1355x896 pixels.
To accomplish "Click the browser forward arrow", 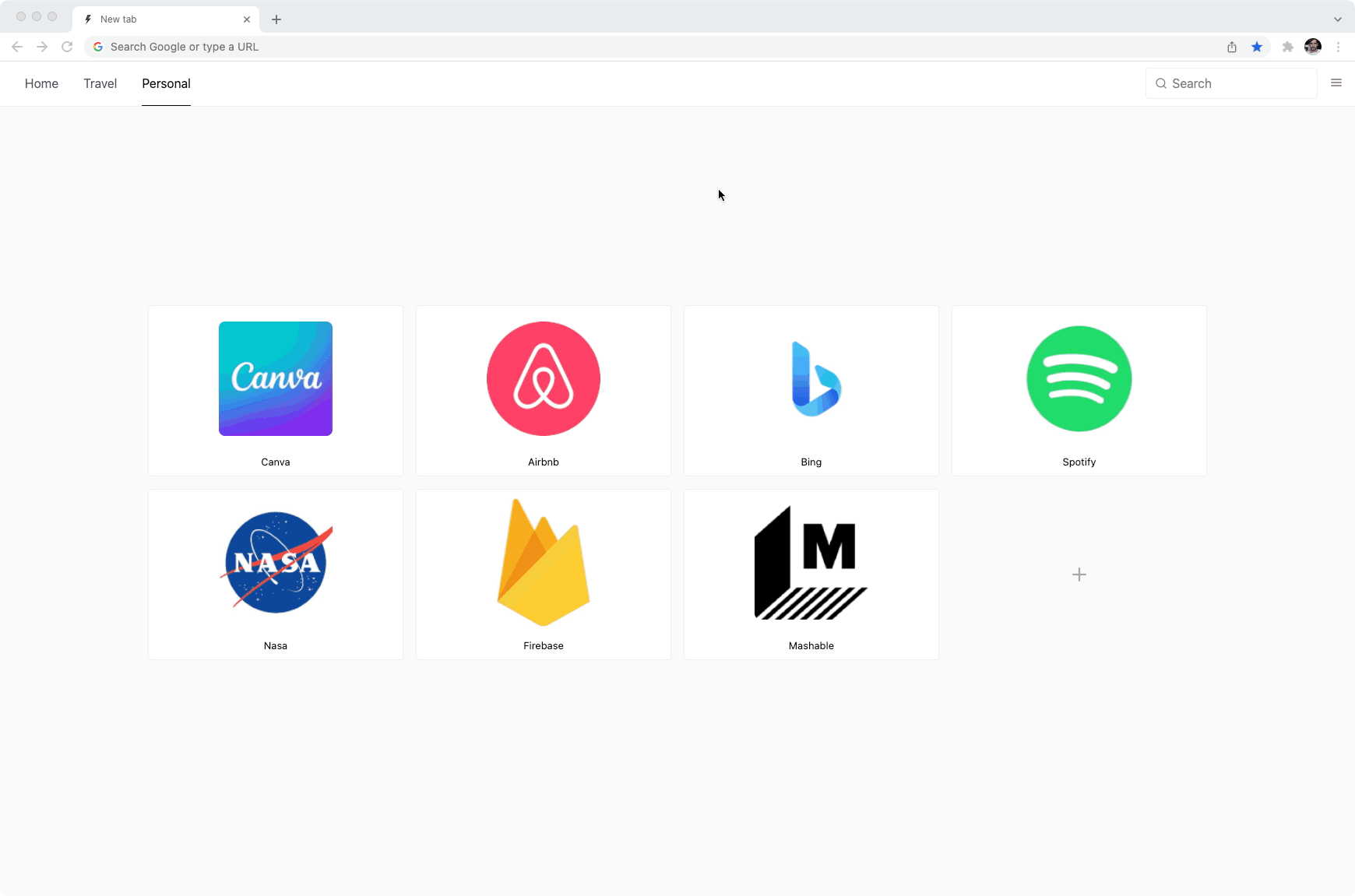I will [x=42, y=47].
